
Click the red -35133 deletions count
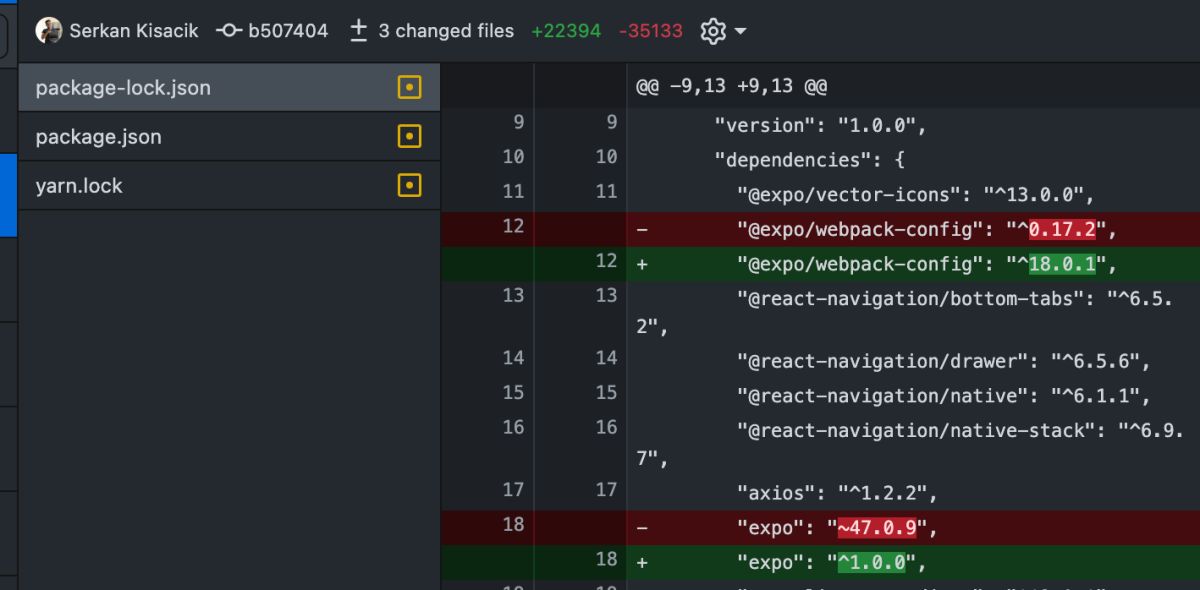point(650,31)
